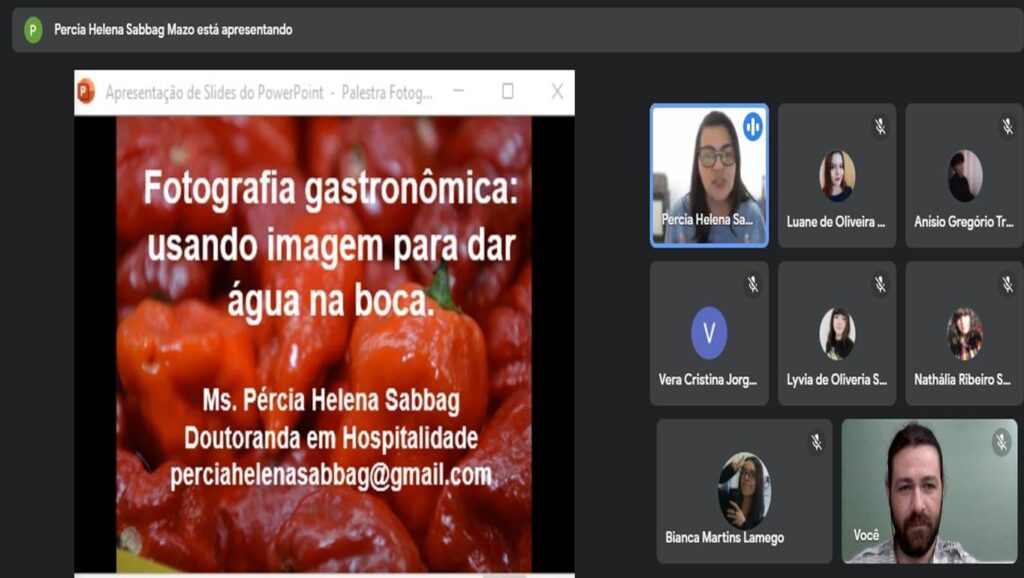This screenshot has width=1024, height=578.
Task: Click the name label 'Anísio Gregório Tr...'
Action: [x=964, y=222]
